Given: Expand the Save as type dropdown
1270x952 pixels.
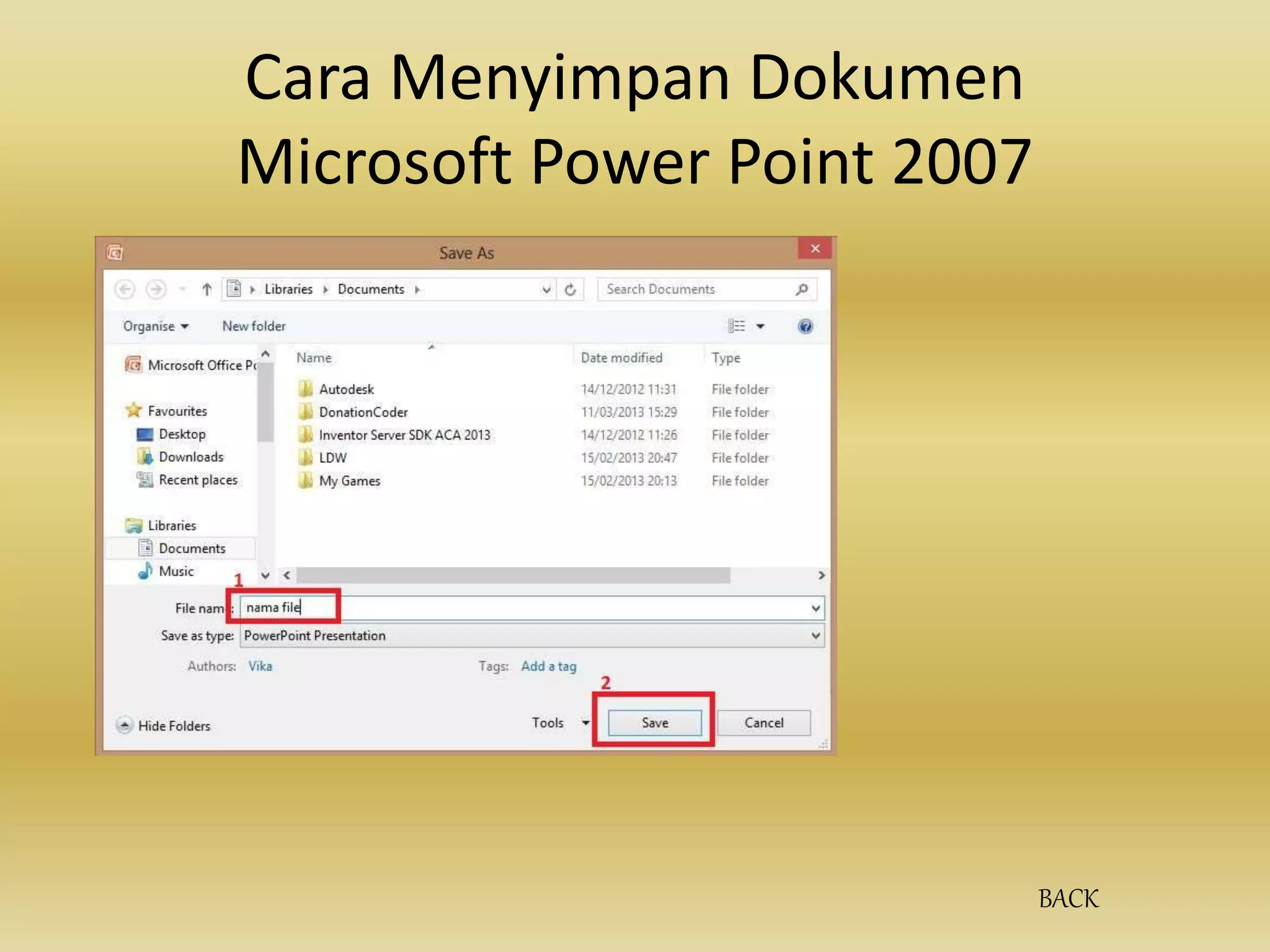Looking at the screenshot, I should click(x=815, y=636).
